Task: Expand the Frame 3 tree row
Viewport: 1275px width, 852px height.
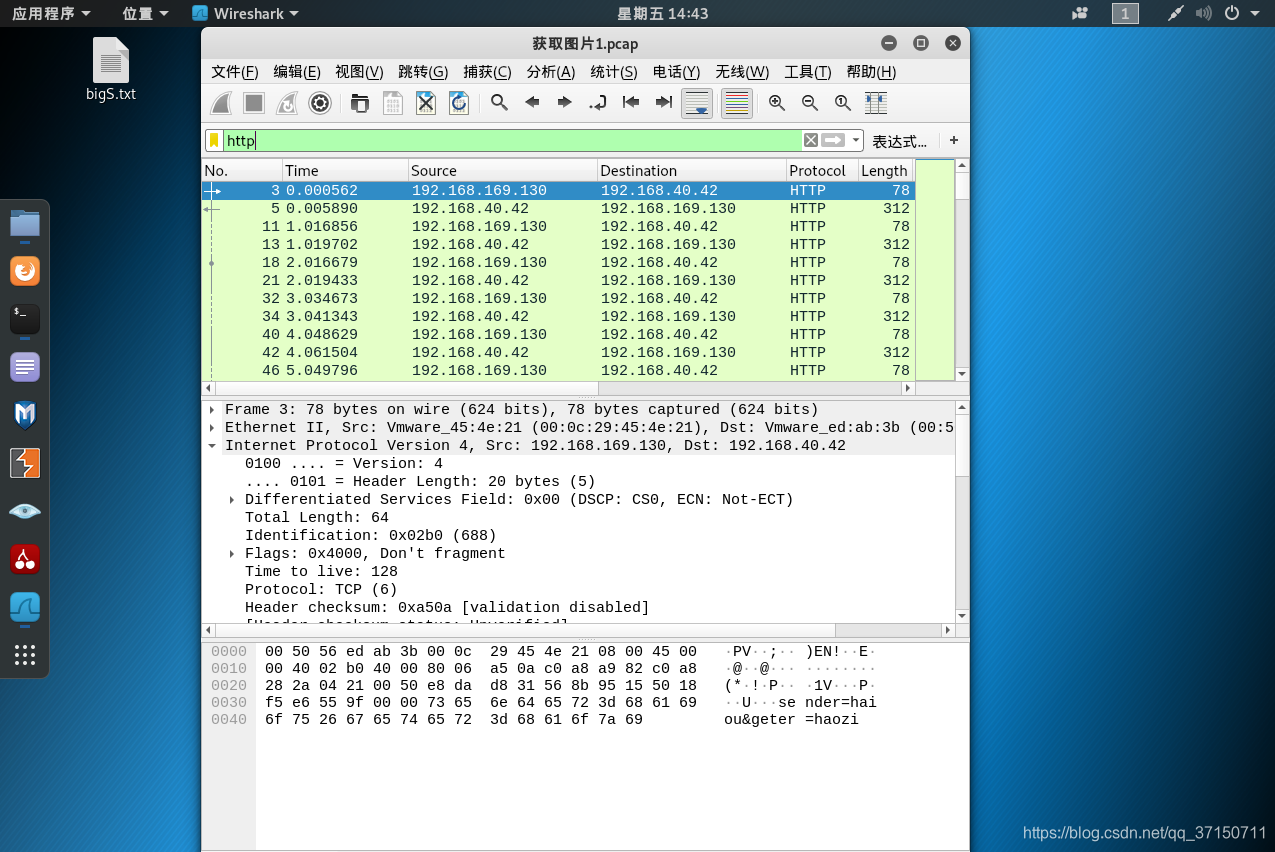Action: (212, 410)
